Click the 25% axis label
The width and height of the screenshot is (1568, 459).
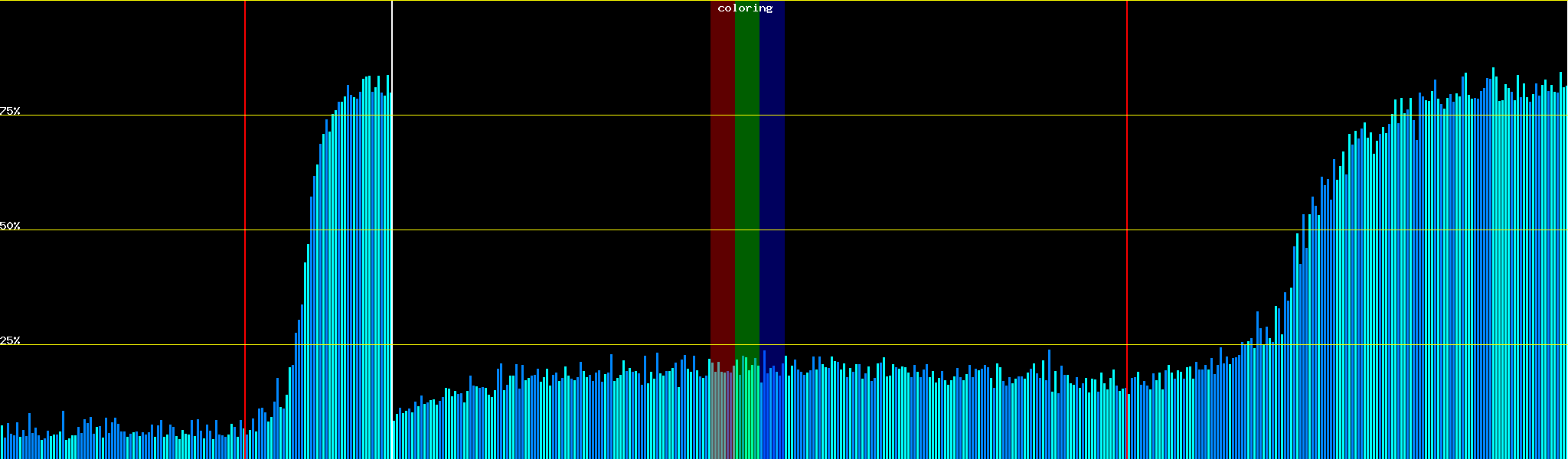pos(10,340)
